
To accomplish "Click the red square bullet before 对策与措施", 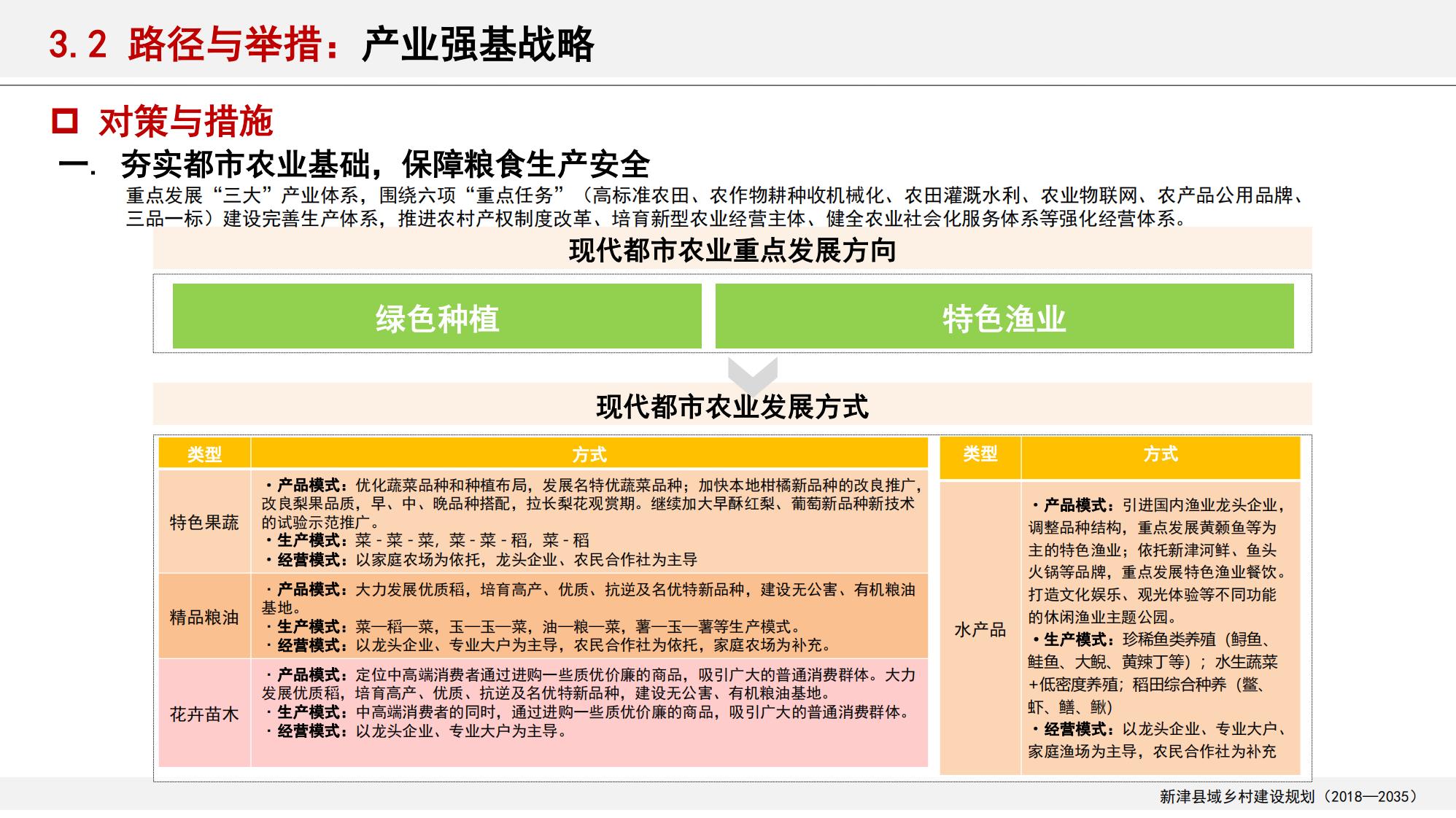I will (x=65, y=121).
